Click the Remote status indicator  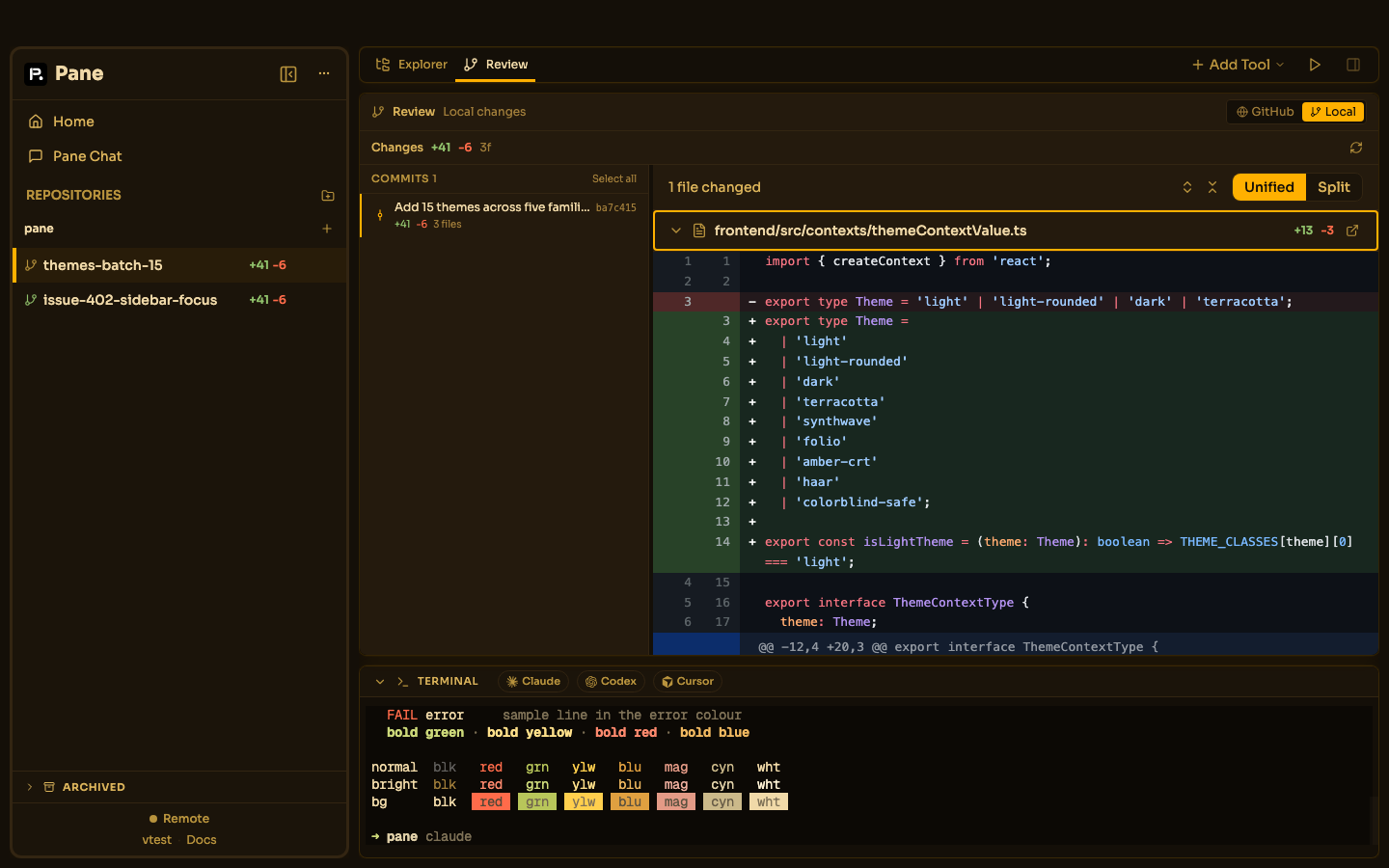click(x=179, y=819)
